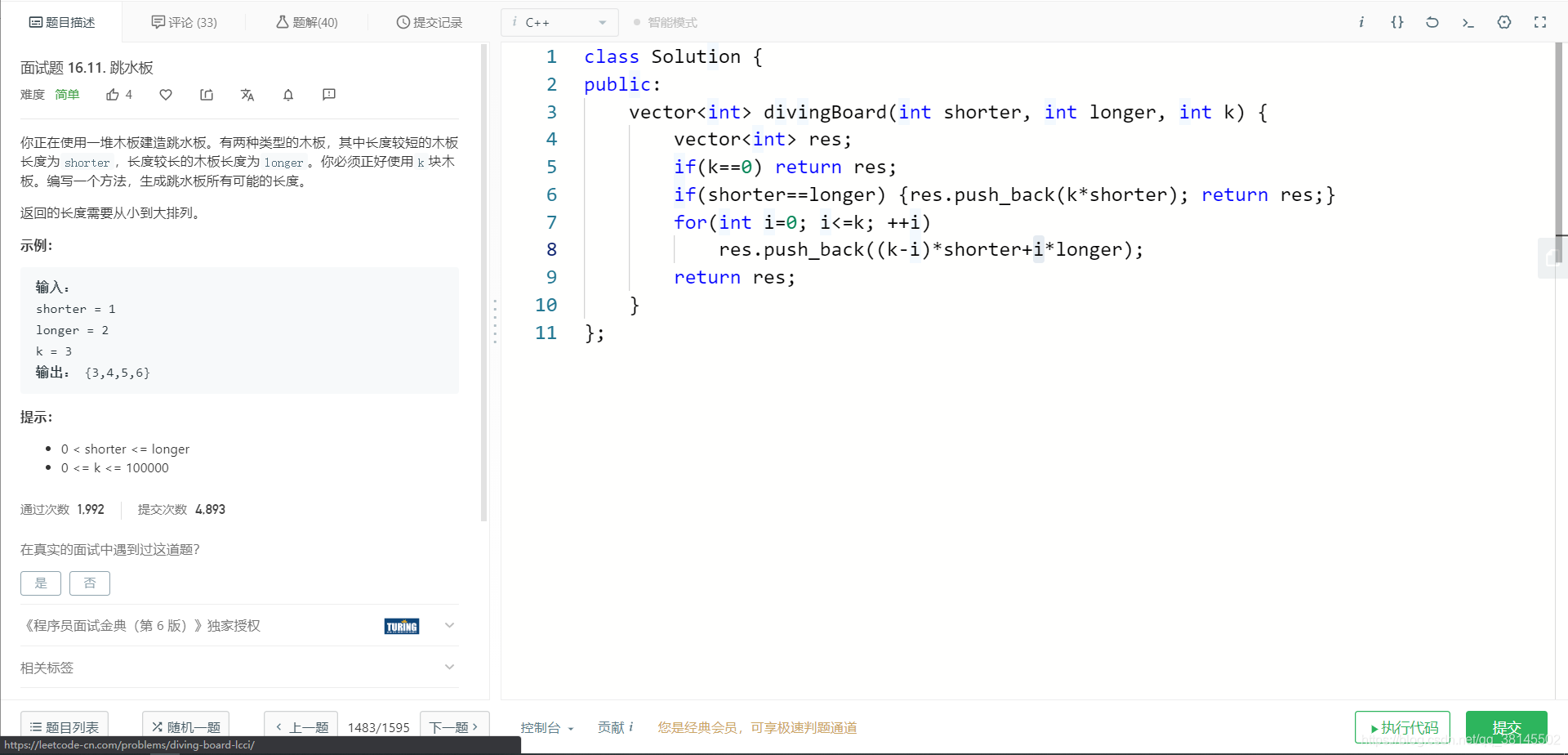Click the code editor vertical scrollbar

tap(1559, 152)
